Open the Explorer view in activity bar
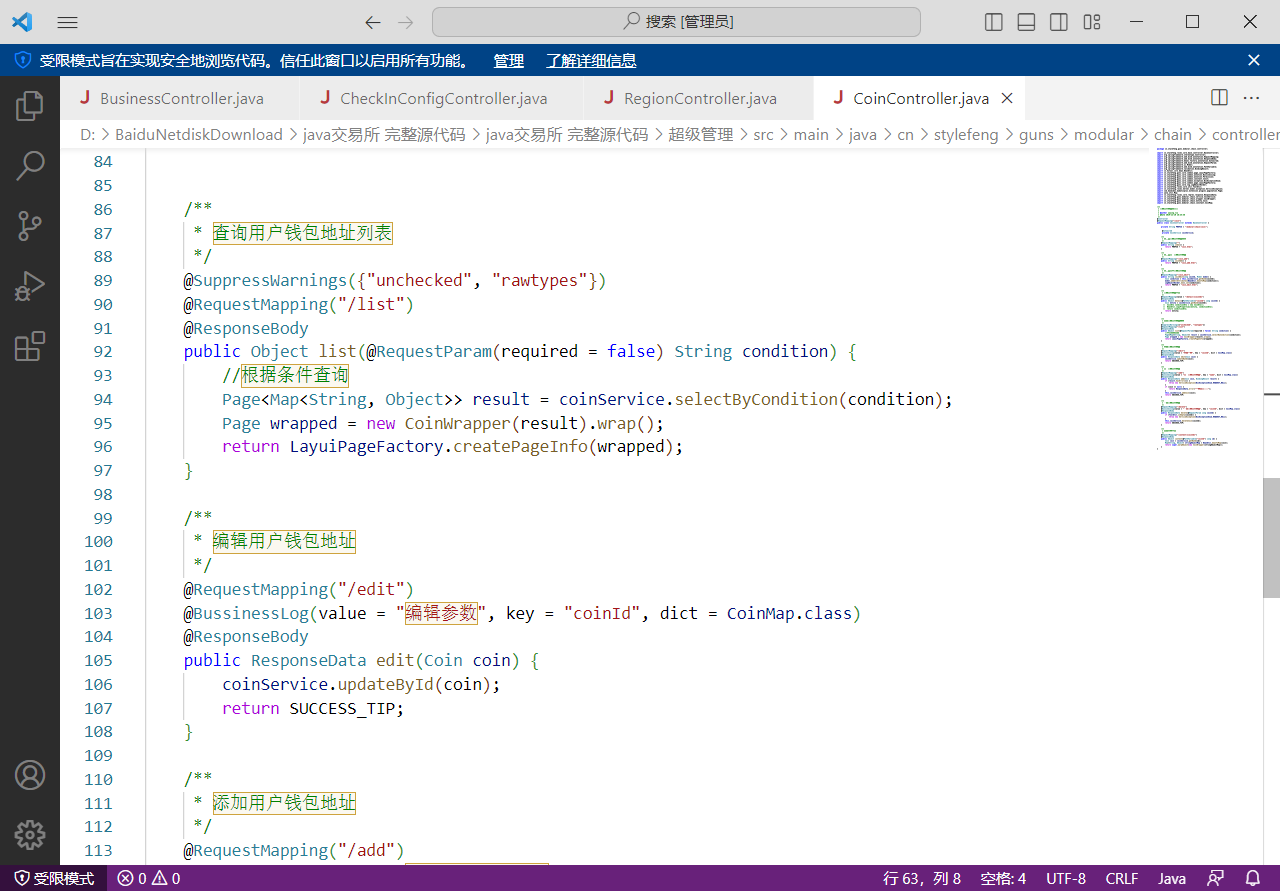The height and width of the screenshot is (891, 1280). (30, 105)
